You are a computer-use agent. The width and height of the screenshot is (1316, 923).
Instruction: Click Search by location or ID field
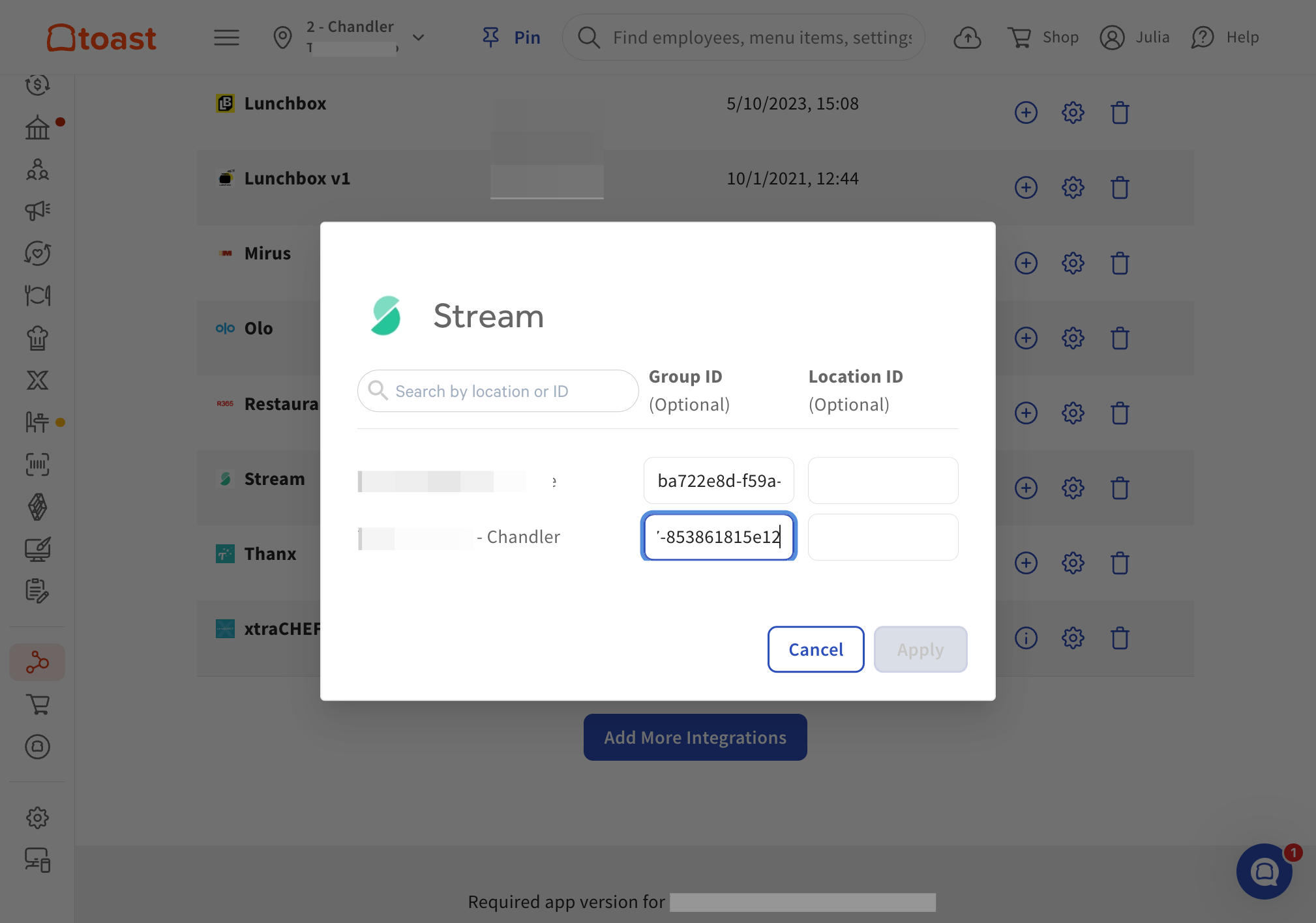point(498,391)
